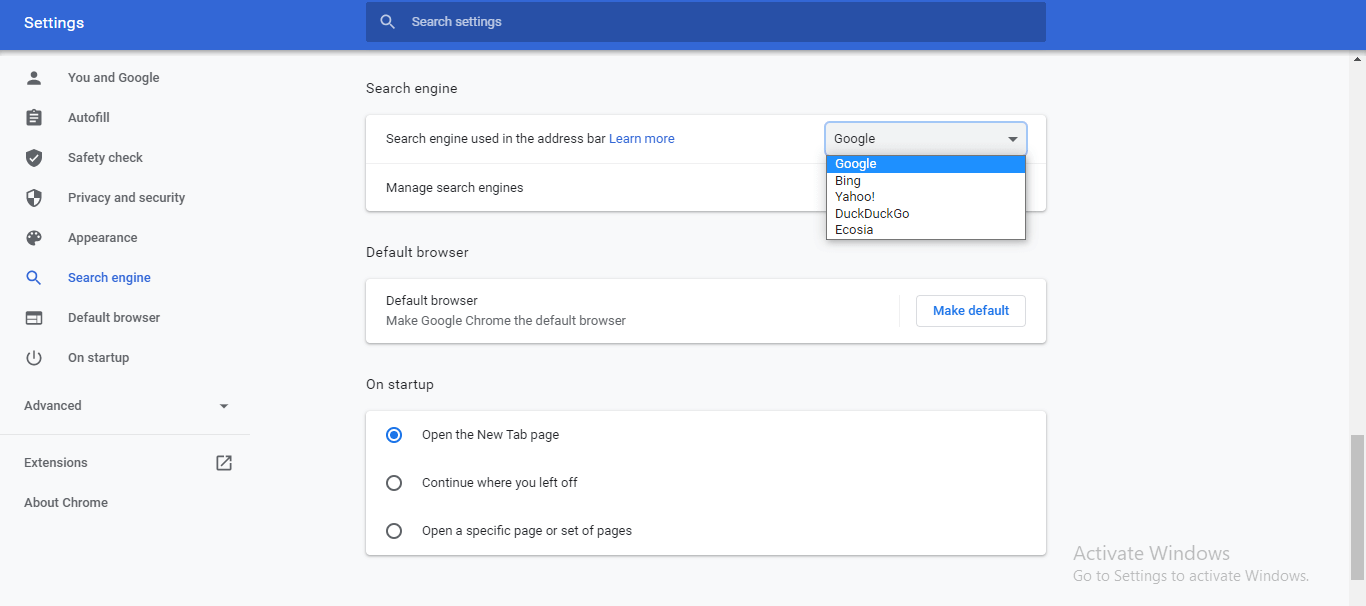Image resolution: width=1366 pixels, height=606 pixels.
Task: Click the Default browser window icon
Action: point(34,318)
